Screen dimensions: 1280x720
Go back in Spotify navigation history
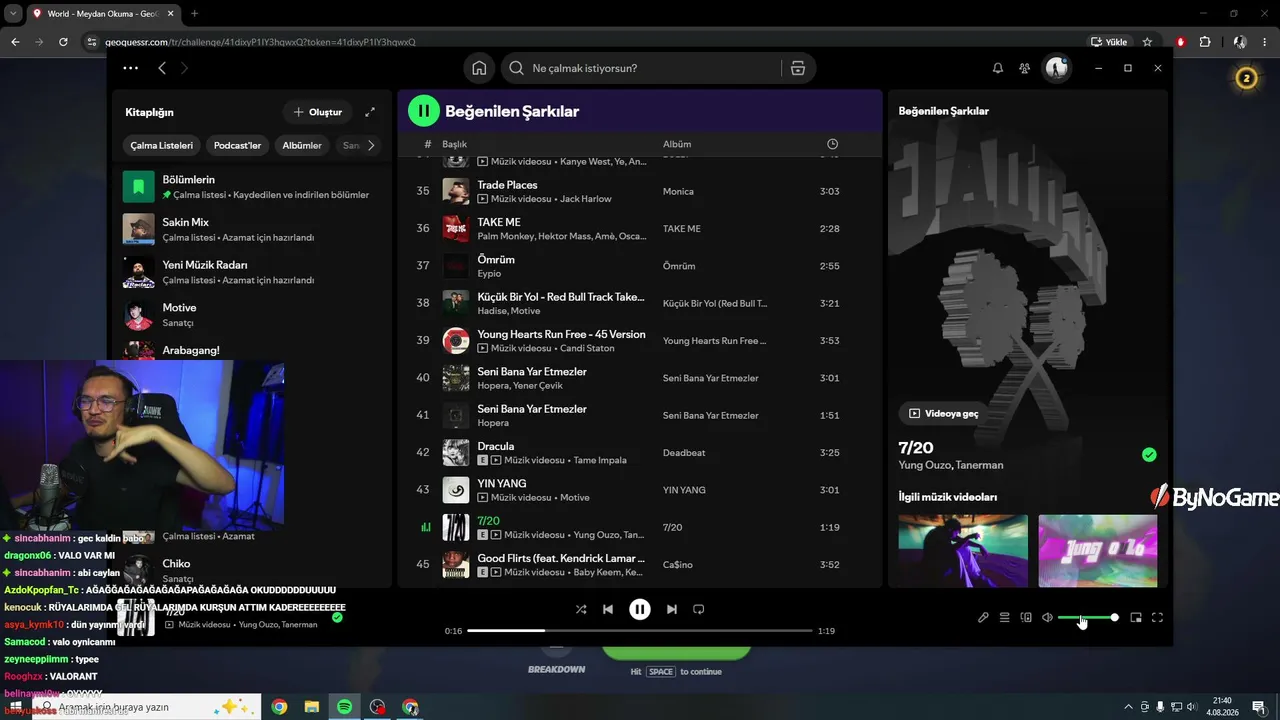[162, 68]
